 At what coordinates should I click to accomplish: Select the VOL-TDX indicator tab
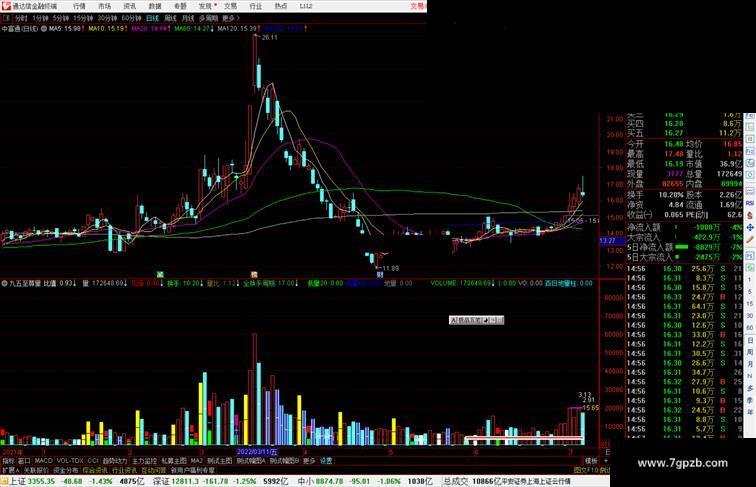coord(70,461)
